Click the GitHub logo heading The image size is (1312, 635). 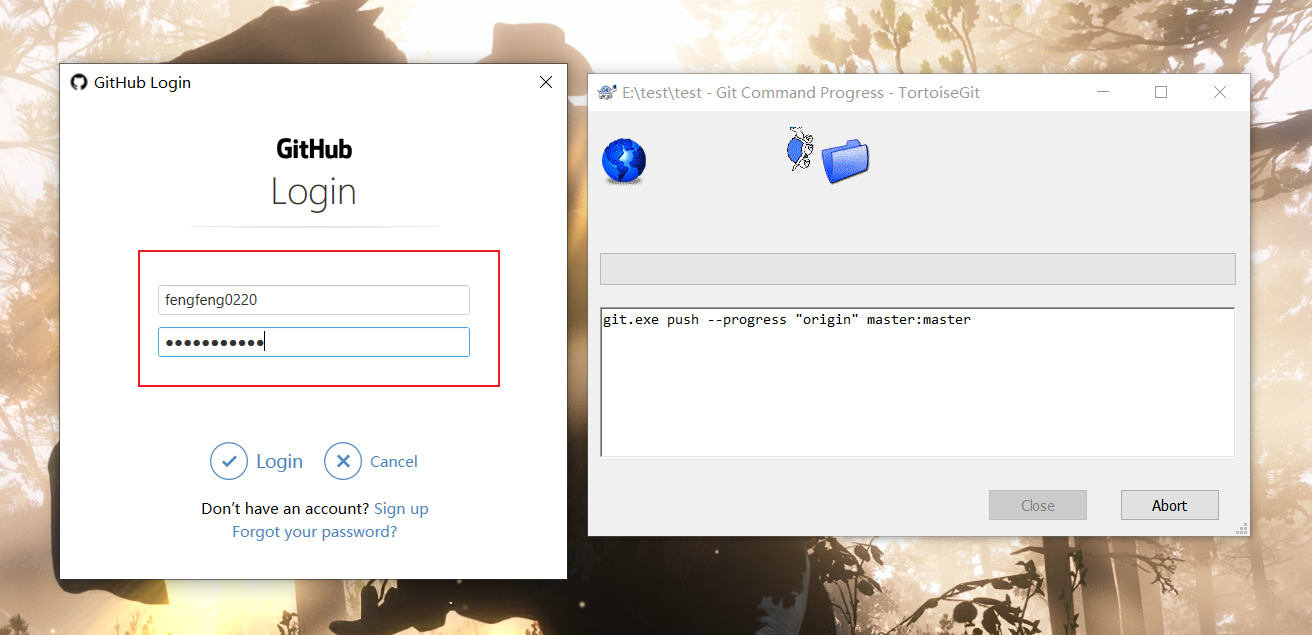tap(314, 149)
